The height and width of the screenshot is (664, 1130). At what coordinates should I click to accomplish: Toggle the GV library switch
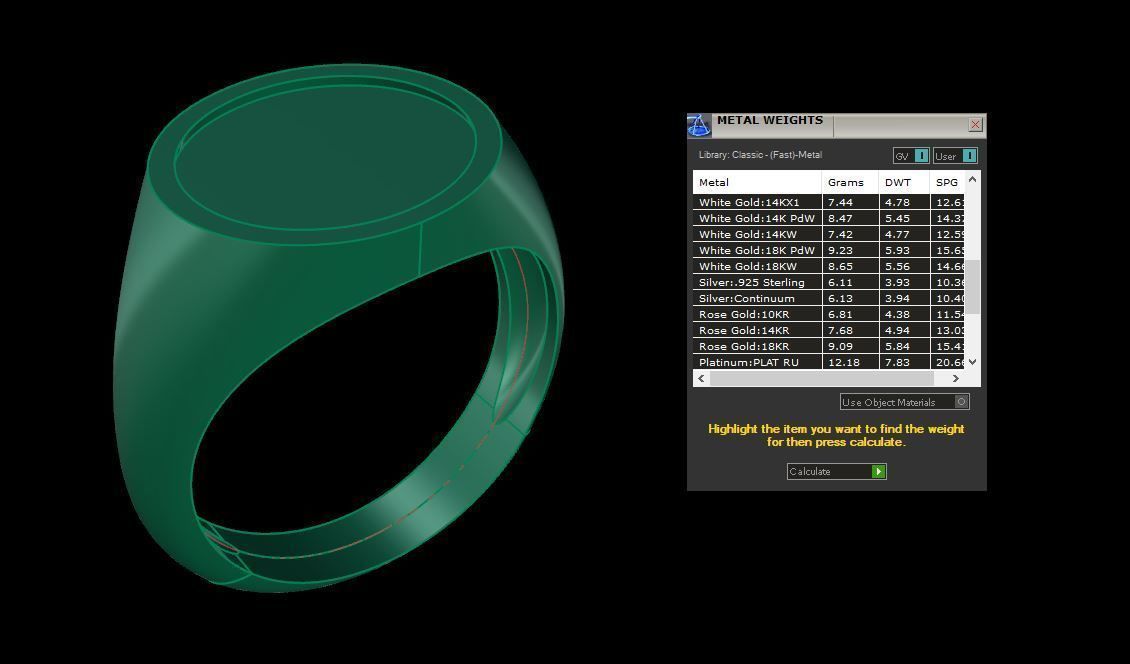[x=911, y=156]
